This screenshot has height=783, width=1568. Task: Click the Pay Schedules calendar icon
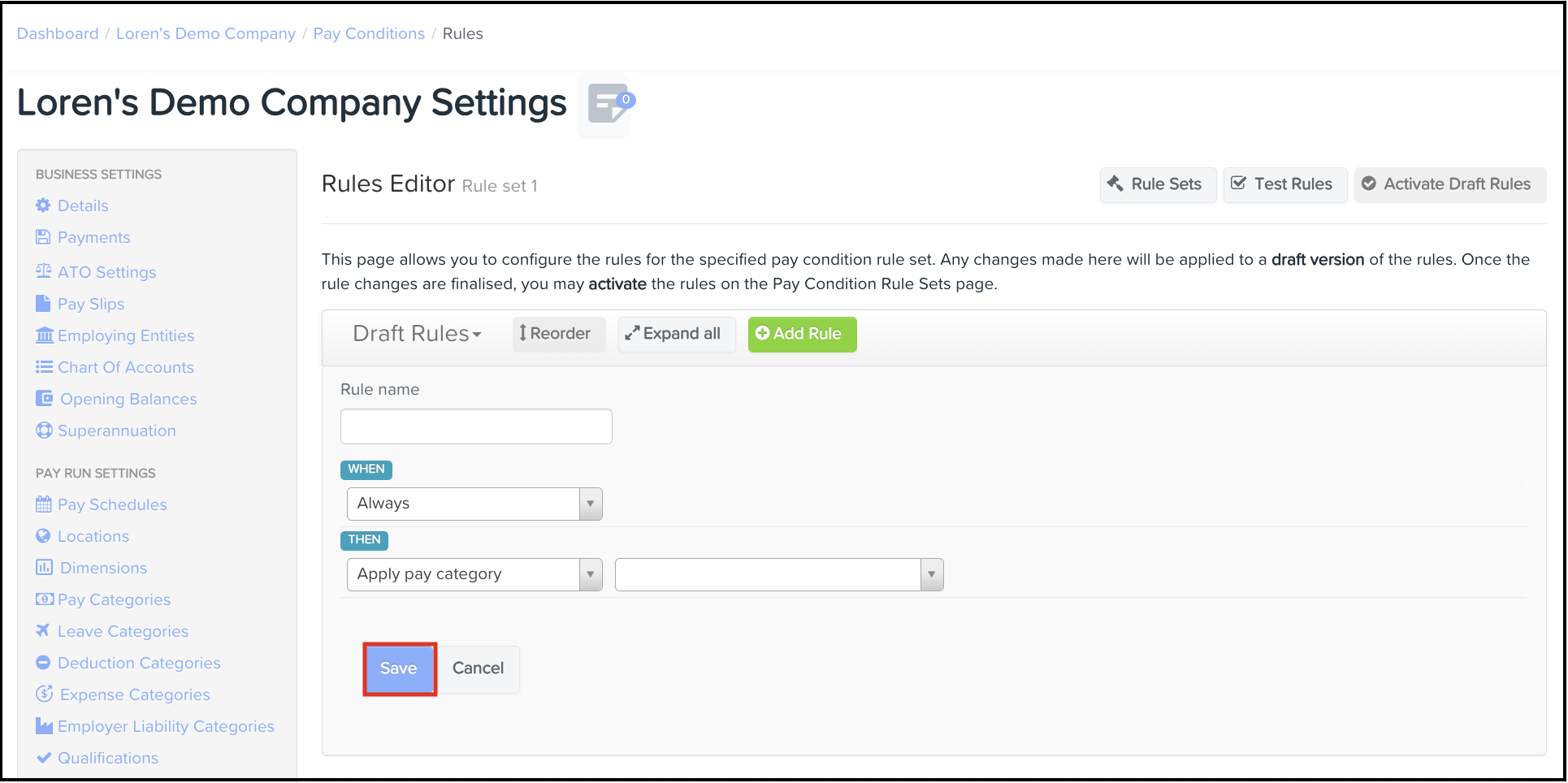[x=43, y=504]
